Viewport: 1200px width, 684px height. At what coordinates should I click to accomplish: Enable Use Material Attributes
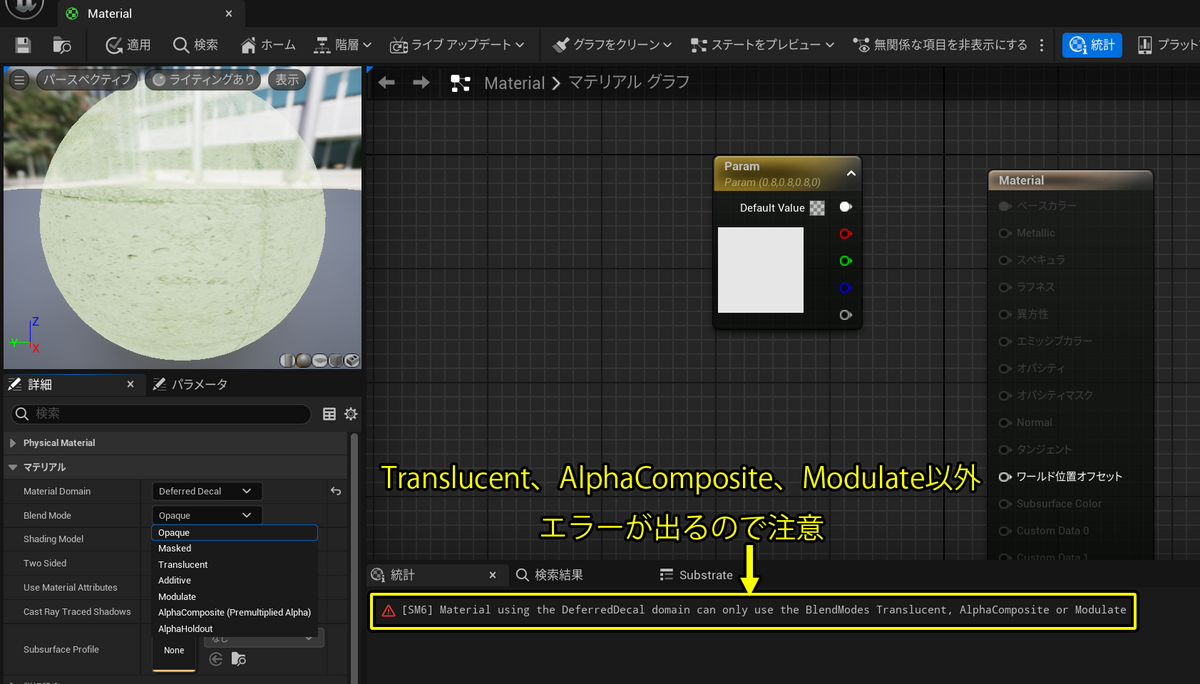click(x=160, y=587)
